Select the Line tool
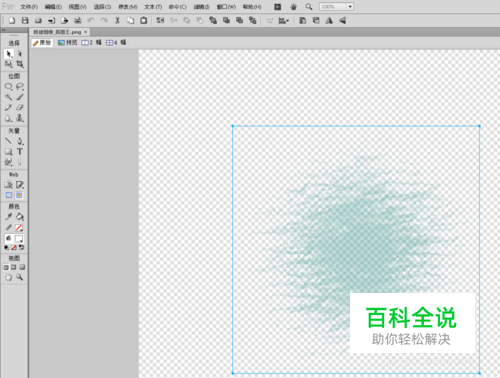The image size is (500, 378). coord(9,141)
